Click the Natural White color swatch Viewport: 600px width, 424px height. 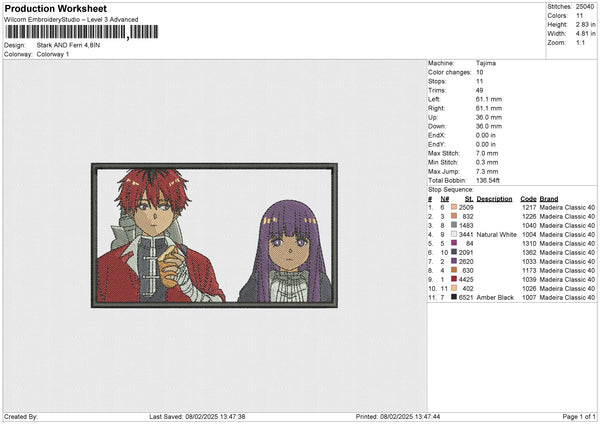[x=454, y=234]
